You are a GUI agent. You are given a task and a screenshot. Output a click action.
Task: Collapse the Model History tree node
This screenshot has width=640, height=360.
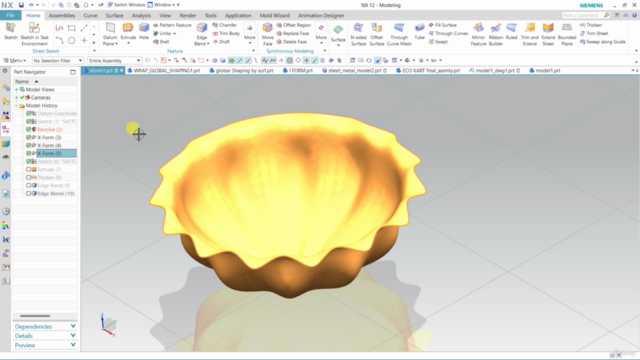point(17,105)
